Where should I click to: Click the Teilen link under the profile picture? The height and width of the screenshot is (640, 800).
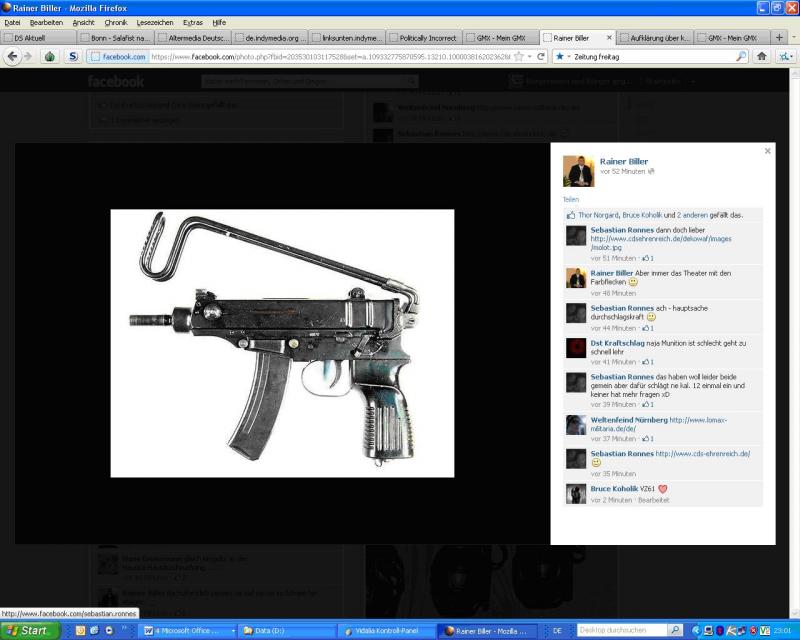tap(571, 199)
